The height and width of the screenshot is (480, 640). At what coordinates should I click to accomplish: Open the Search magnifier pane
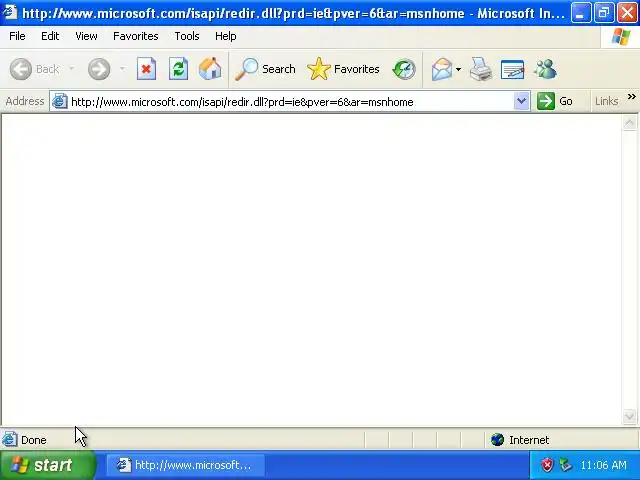point(265,69)
